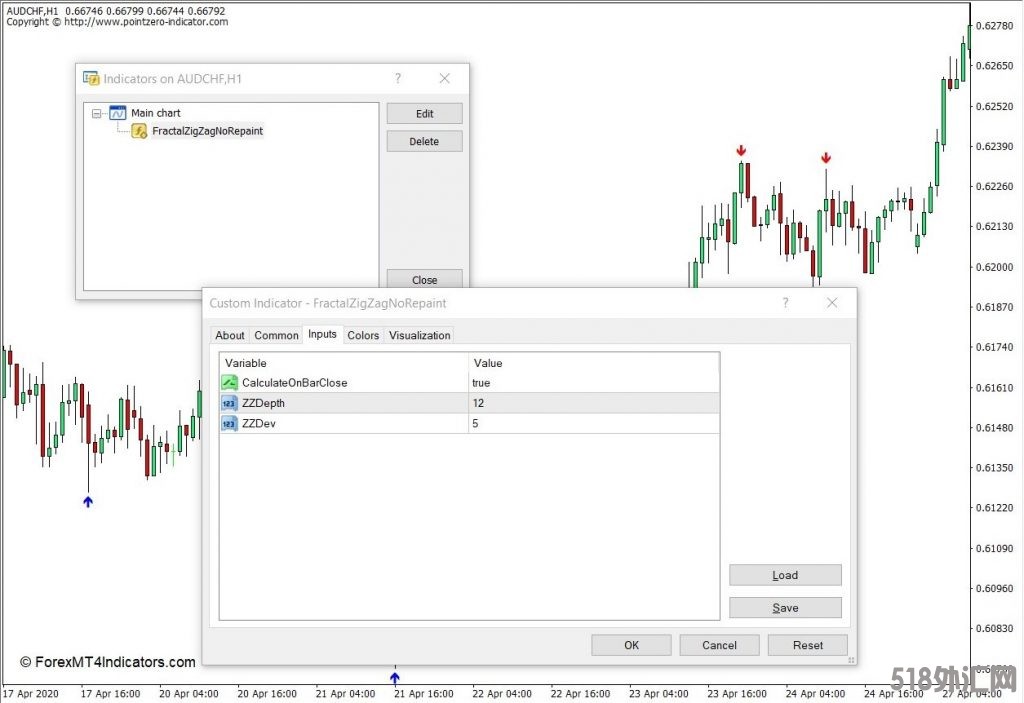The width and height of the screenshot is (1024, 703).
Task: Click the CalculateOnBarClose boolean variable icon
Action: [x=229, y=383]
